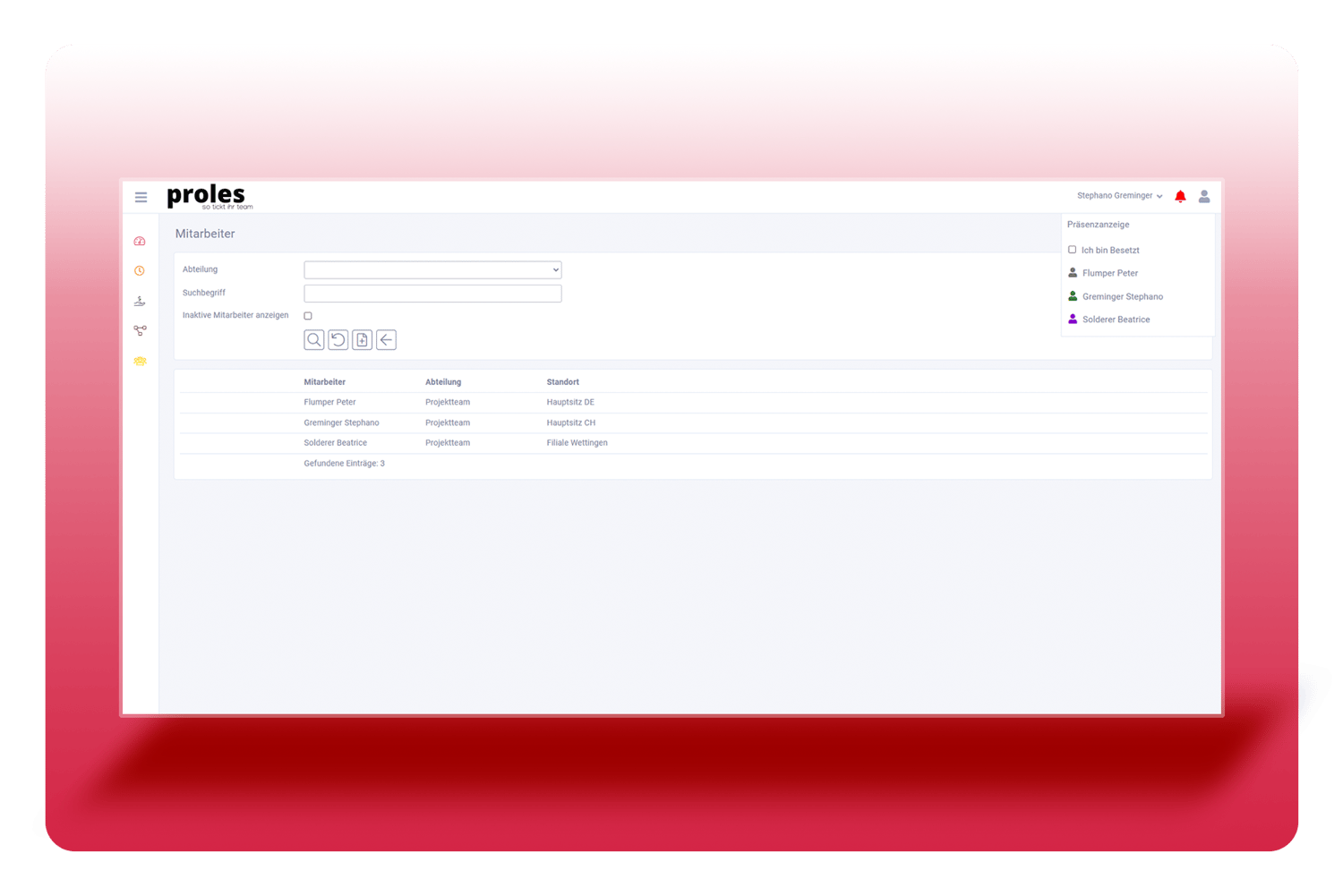Click the red notification bell
This screenshot has height=896, width=1343.
[1180, 196]
